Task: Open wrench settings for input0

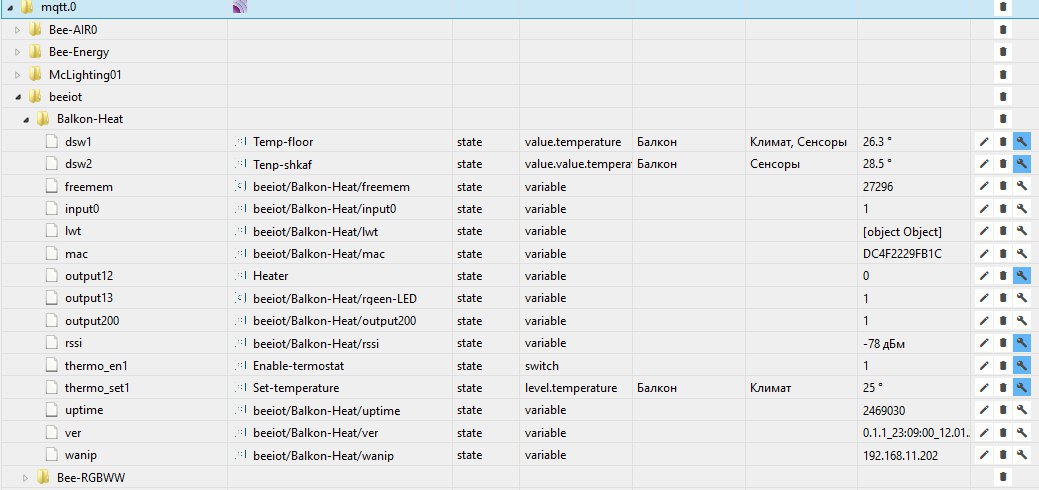Action: coord(1022,209)
